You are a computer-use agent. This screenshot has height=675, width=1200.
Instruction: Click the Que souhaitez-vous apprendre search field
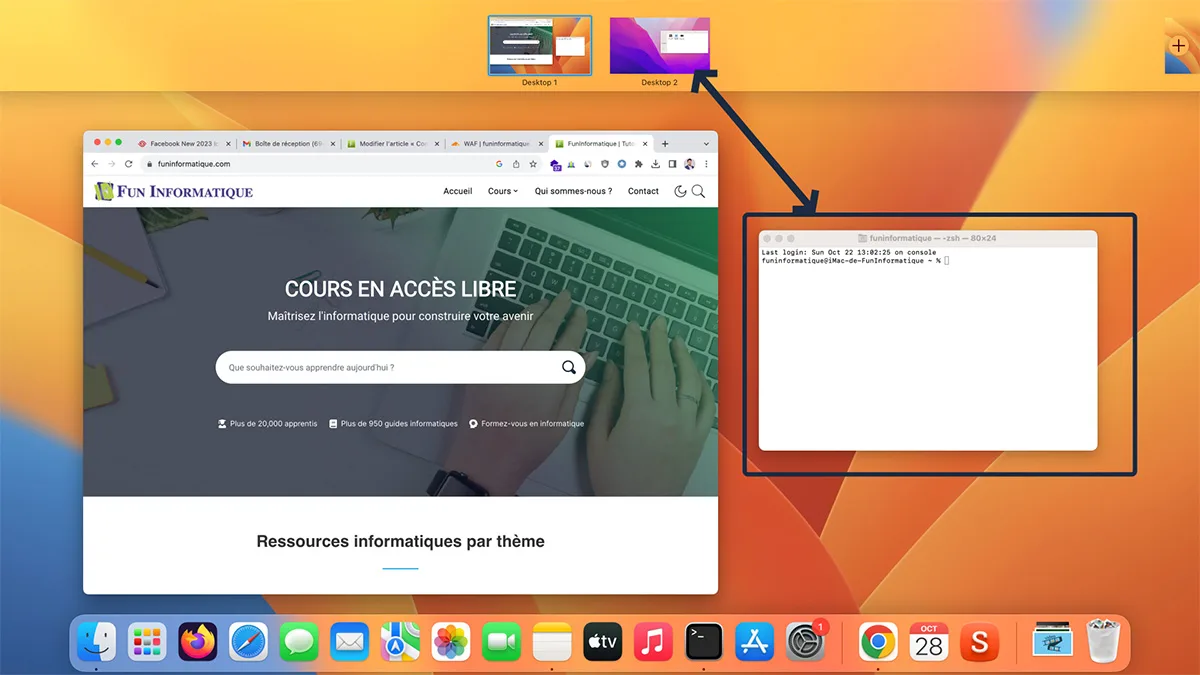pos(400,367)
